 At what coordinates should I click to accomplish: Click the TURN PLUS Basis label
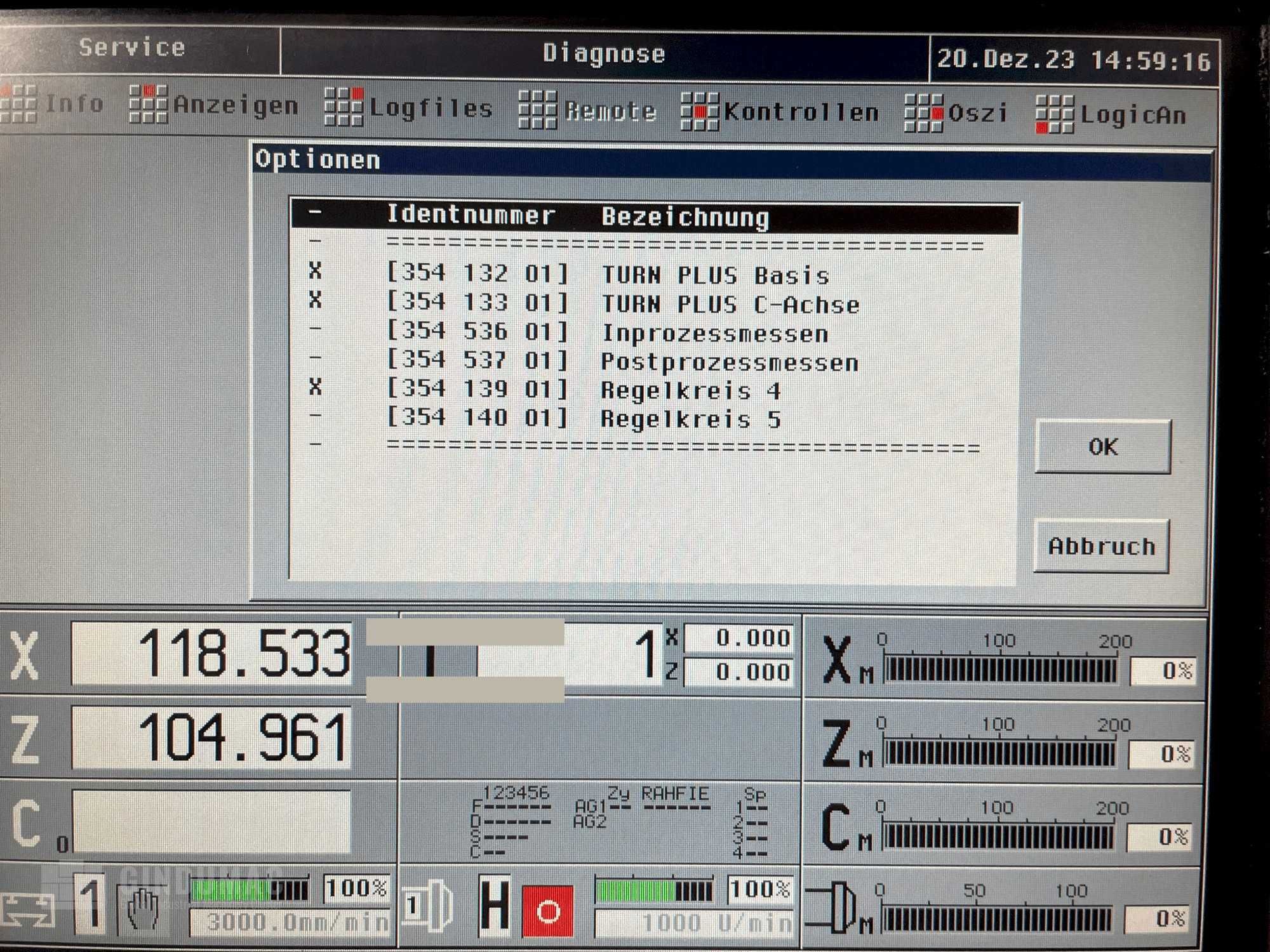coord(716,276)
